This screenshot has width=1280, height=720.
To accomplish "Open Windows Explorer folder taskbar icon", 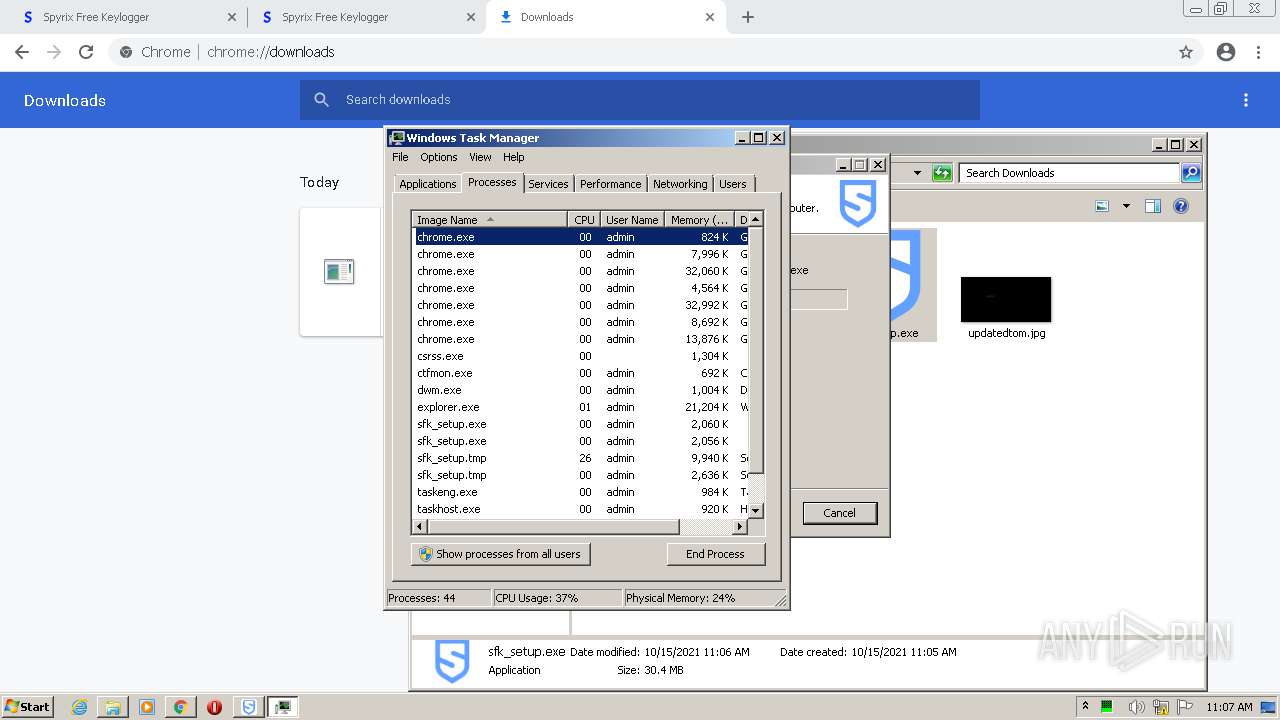I will pos(113,707).
